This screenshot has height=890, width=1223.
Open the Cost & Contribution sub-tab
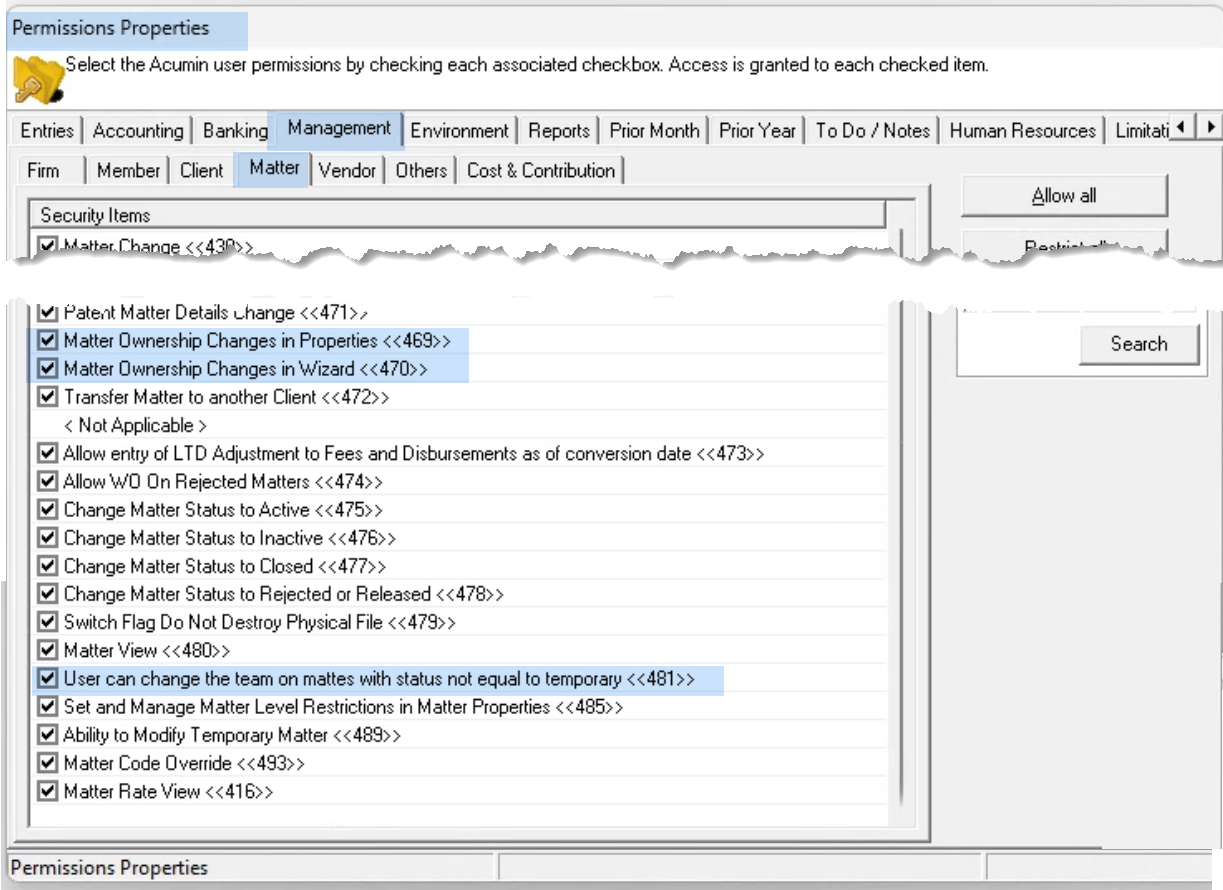(x=541, y=170)
